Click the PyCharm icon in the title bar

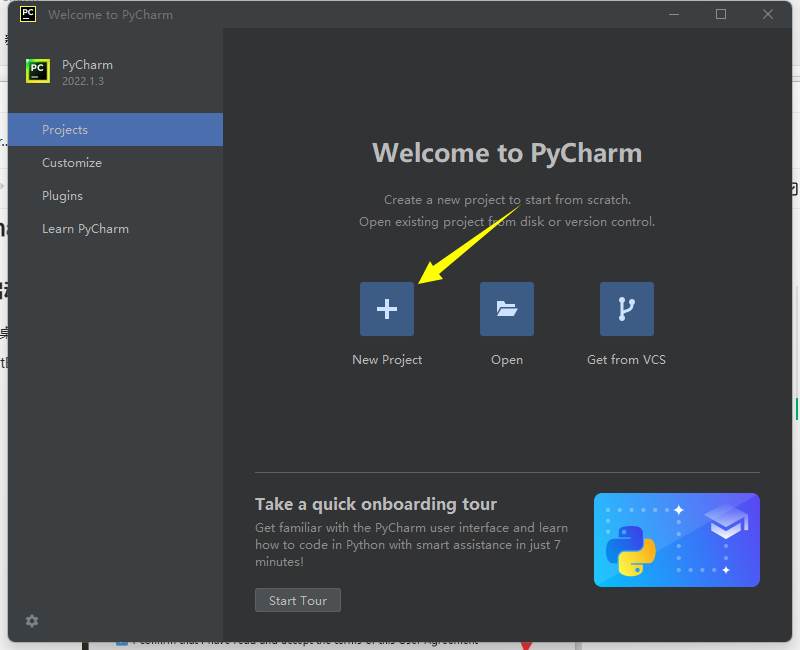[28, 14]
